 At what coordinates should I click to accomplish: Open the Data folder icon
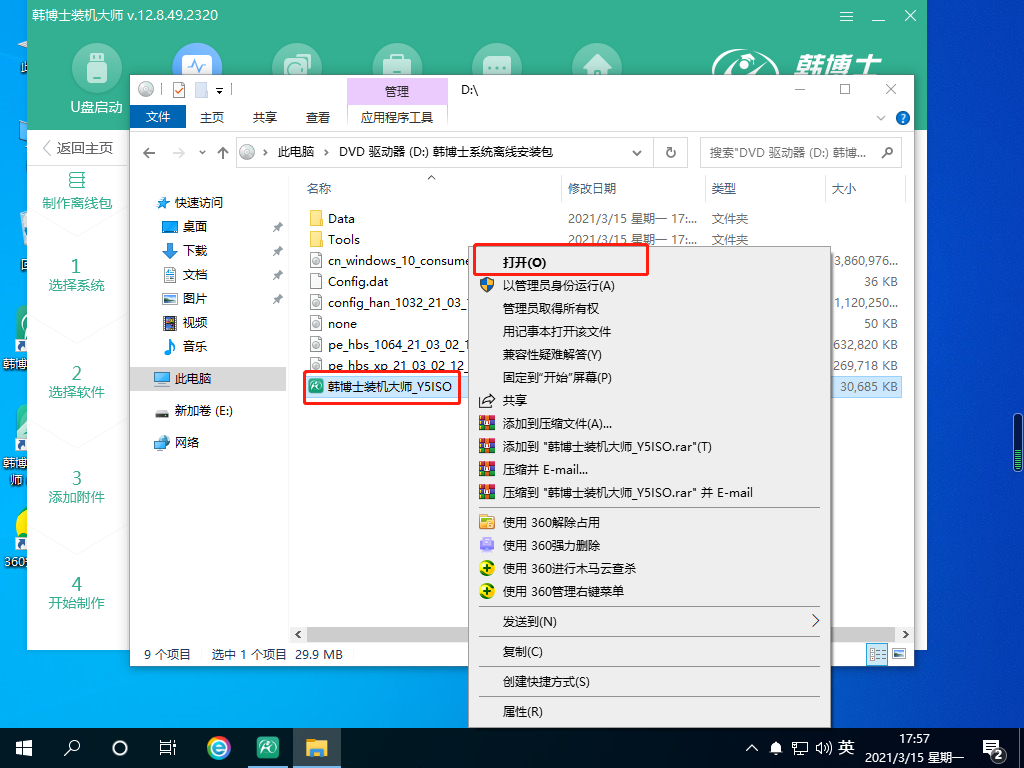coord(316,218)
